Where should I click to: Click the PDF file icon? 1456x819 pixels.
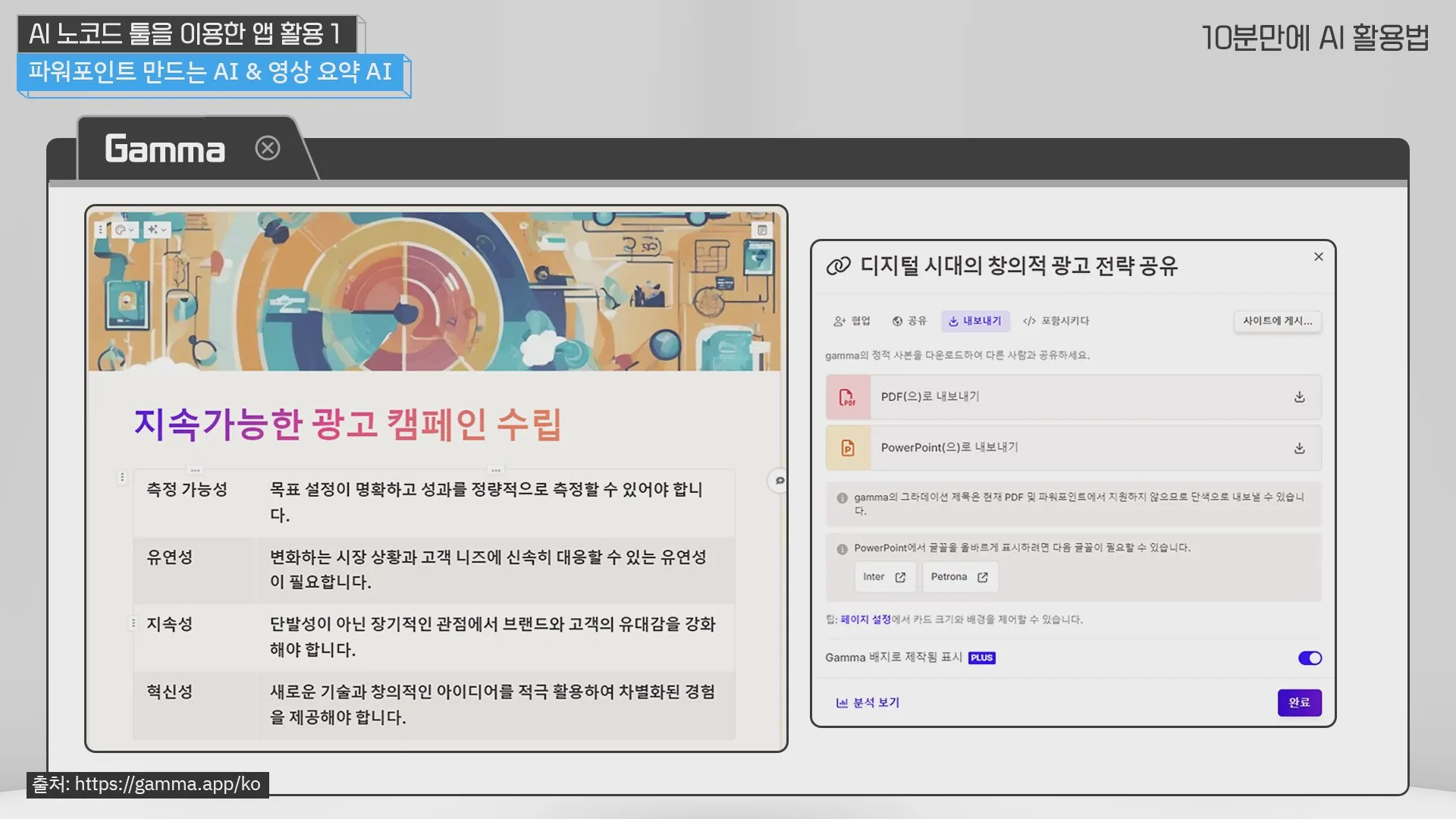pyautogui.click(x=848, y=397)
